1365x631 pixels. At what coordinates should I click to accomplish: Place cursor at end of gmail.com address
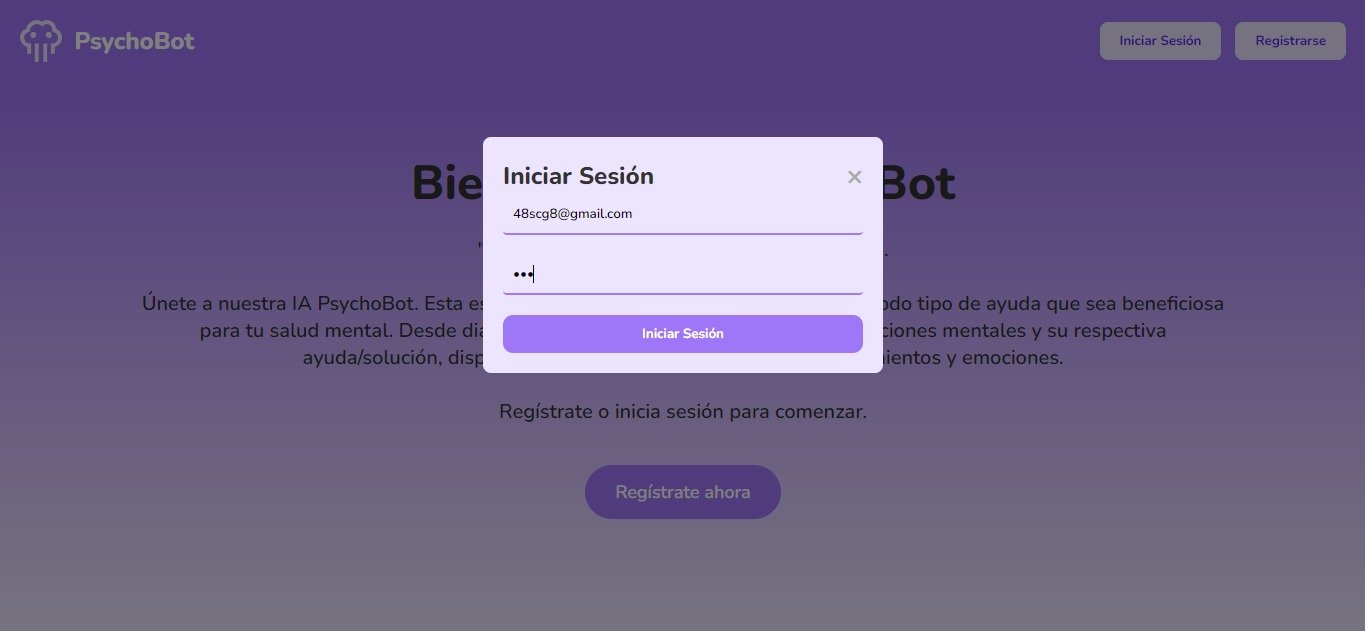click(x=633, y=214)
